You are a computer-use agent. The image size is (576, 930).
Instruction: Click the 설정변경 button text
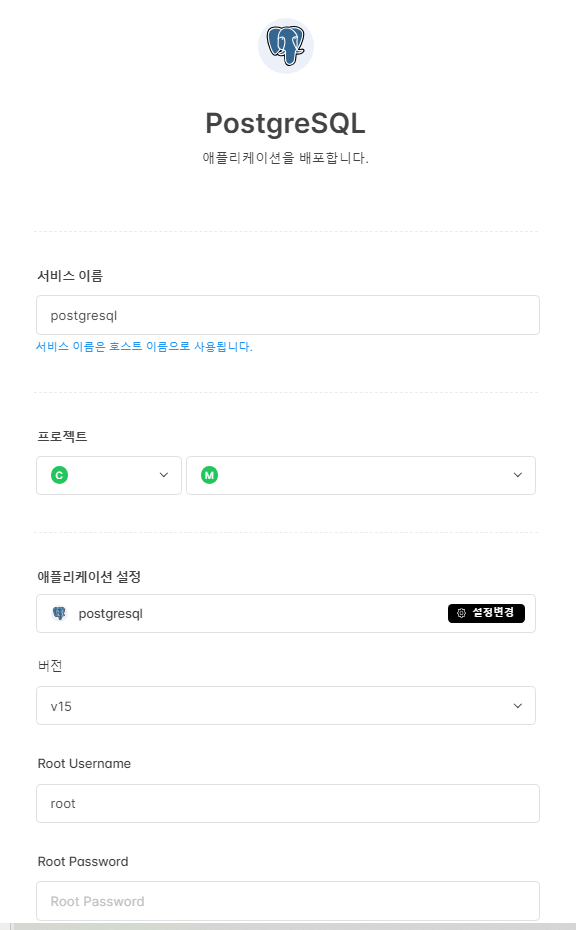[x=493, y=613]
